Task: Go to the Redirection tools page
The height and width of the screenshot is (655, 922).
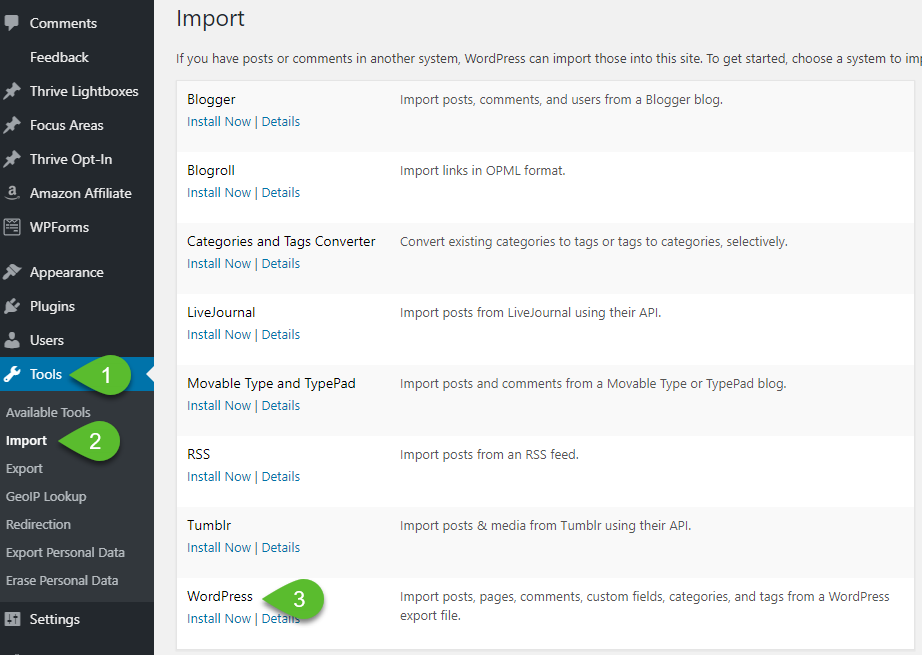Action: [38, 524]
